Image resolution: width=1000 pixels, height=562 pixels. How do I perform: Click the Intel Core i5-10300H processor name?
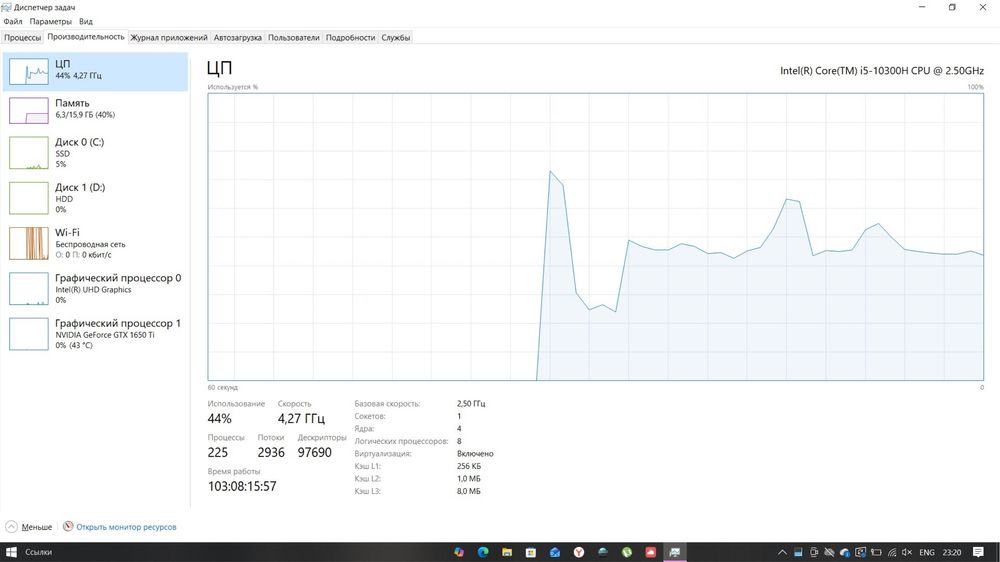(882, 71)
